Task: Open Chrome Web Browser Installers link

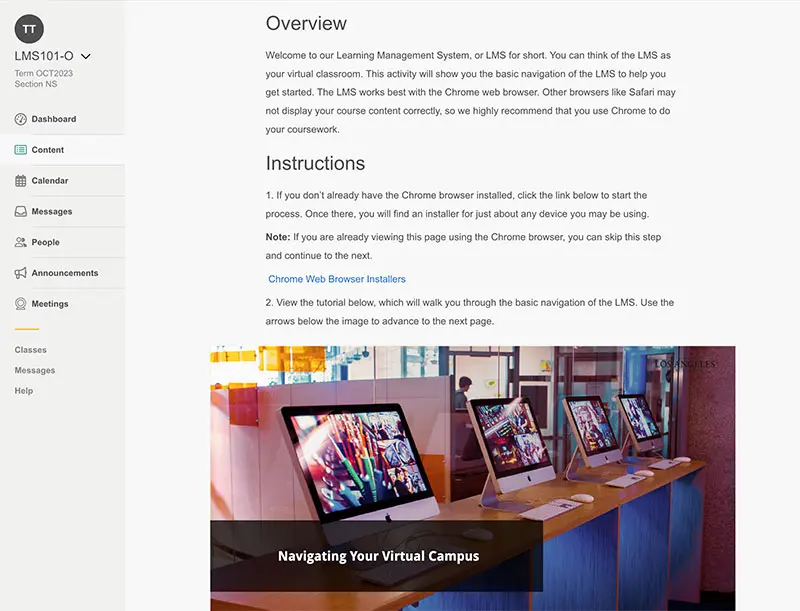Action: pyautogui.click(x=337, y=279)
